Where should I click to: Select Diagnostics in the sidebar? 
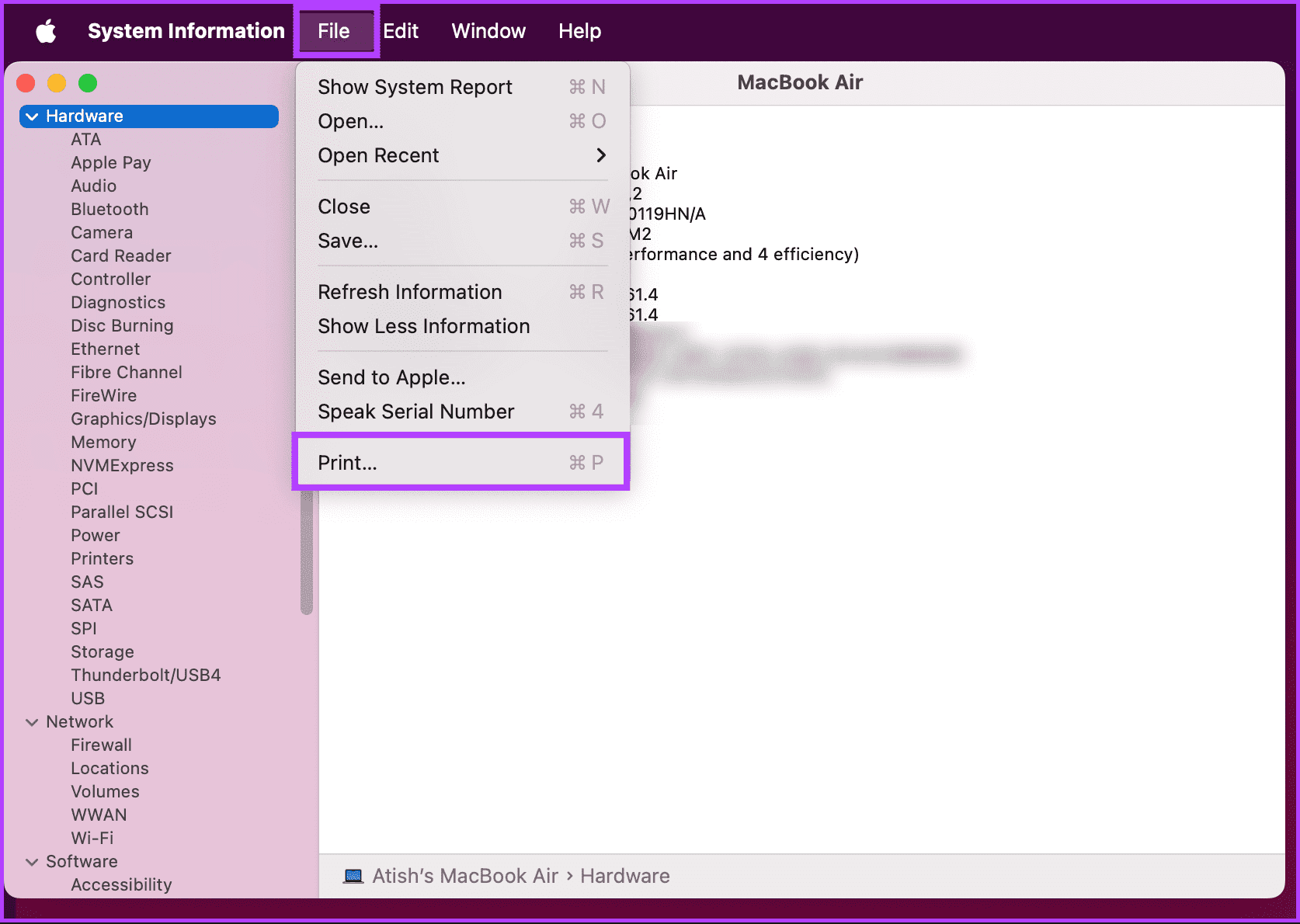pyautogui.click(x=118, y=303)
